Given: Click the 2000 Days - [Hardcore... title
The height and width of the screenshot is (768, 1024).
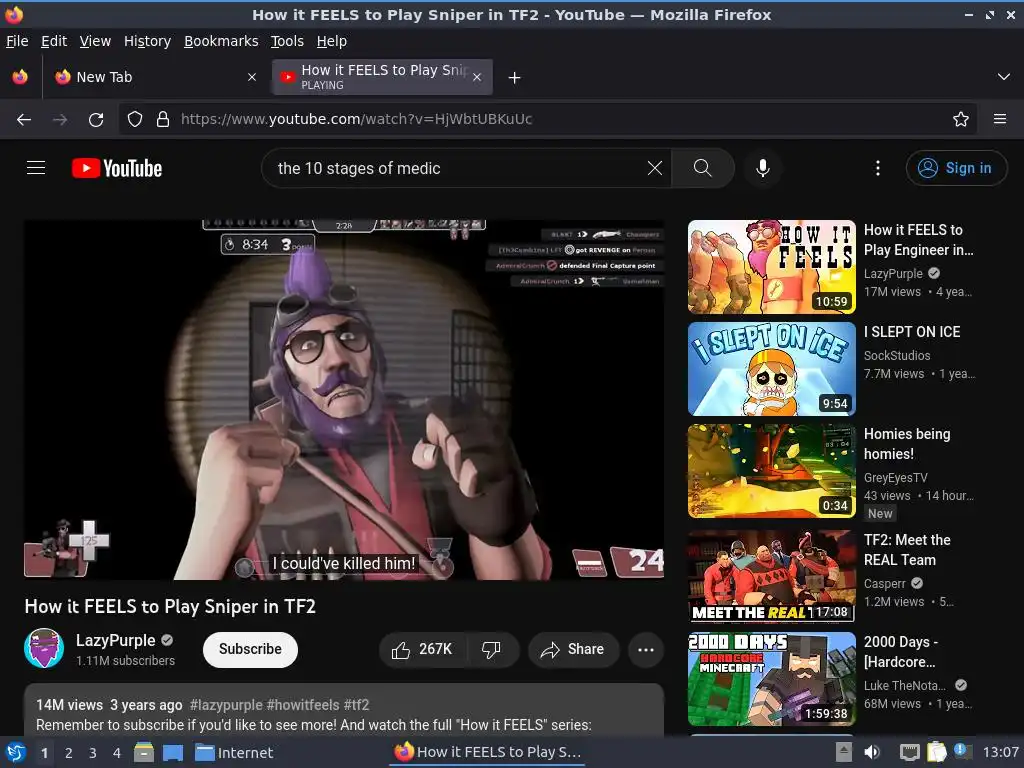Looking at the screenshot, I should point(901,652).
